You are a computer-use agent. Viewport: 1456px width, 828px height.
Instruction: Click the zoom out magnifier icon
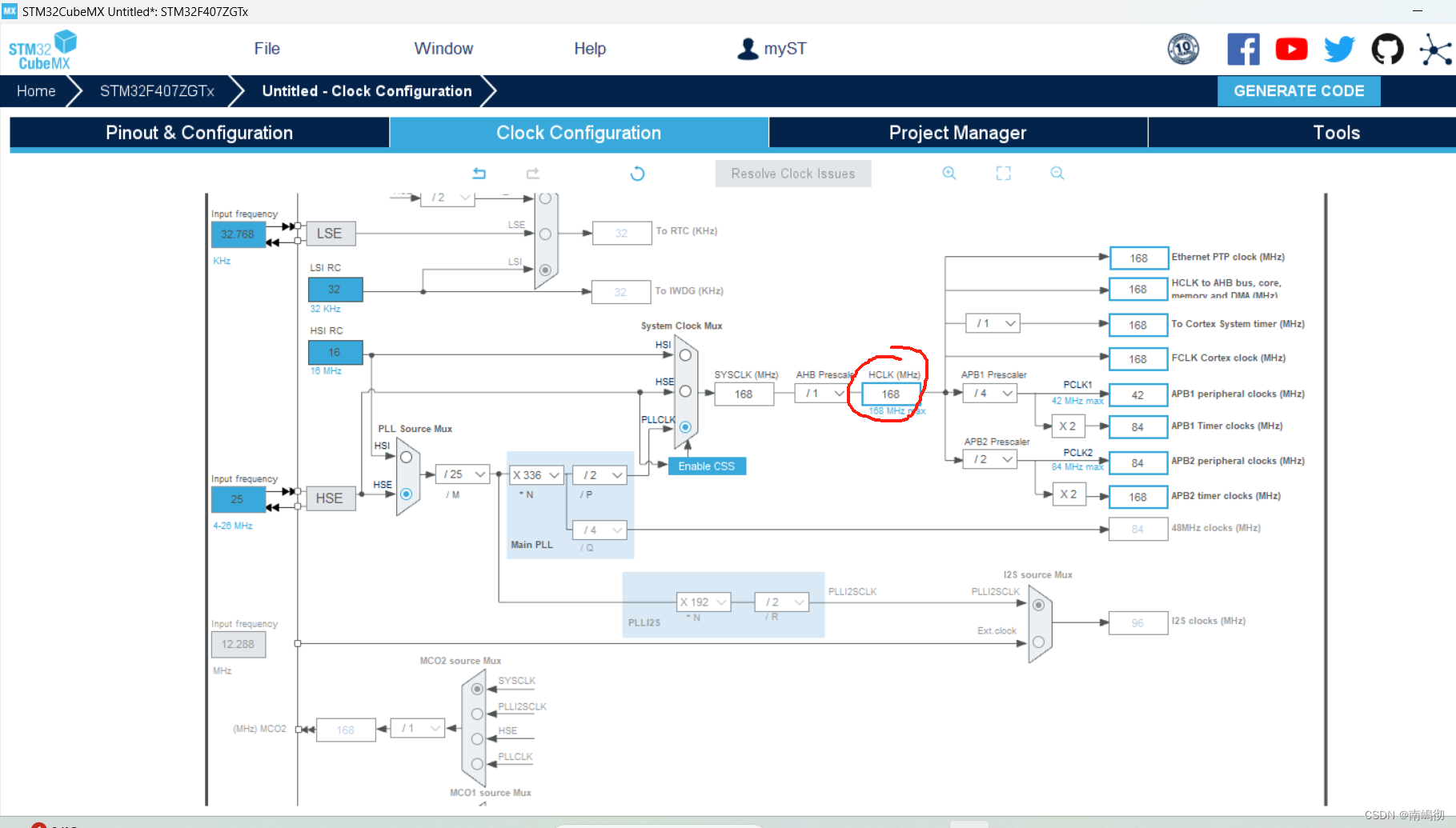tap(1057, 173)
